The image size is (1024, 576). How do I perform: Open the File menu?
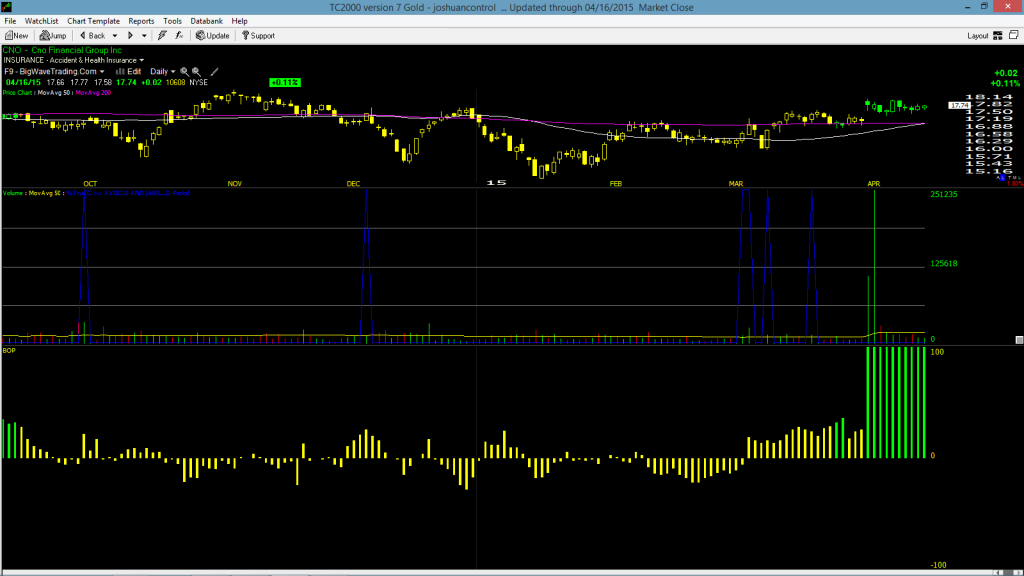[x=10, y=21]
